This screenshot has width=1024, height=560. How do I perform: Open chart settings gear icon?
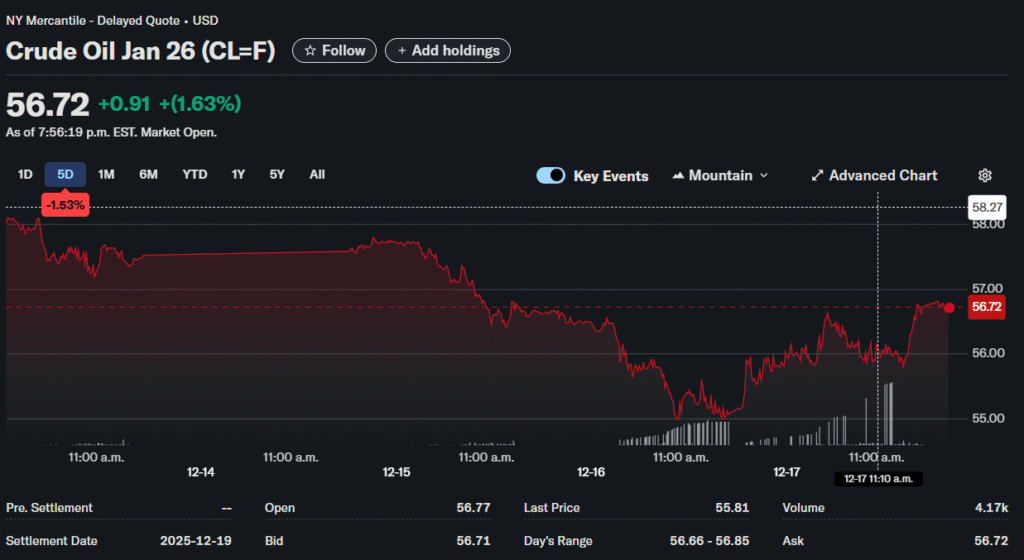(984, 176)
